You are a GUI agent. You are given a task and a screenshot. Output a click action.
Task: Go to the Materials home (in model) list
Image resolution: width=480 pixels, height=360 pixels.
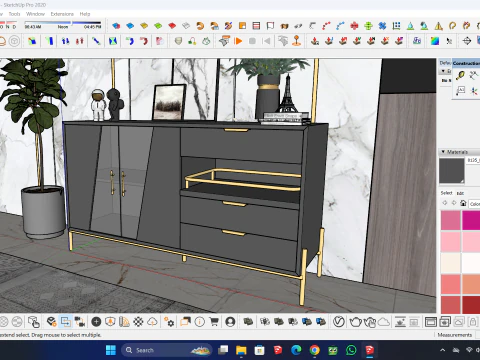pos(463,203)
